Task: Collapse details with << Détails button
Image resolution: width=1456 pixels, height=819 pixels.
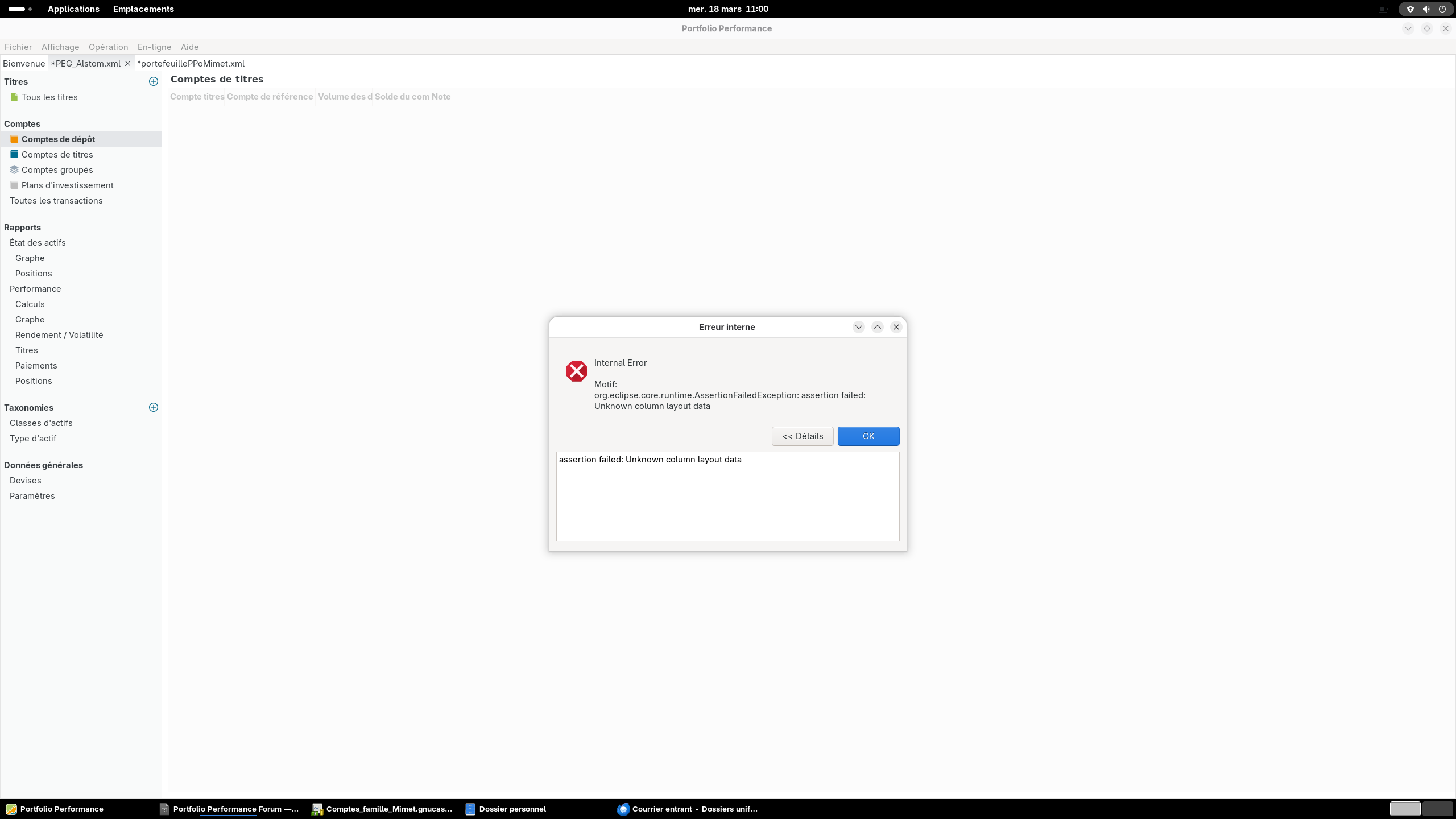Action: (802, 436)
